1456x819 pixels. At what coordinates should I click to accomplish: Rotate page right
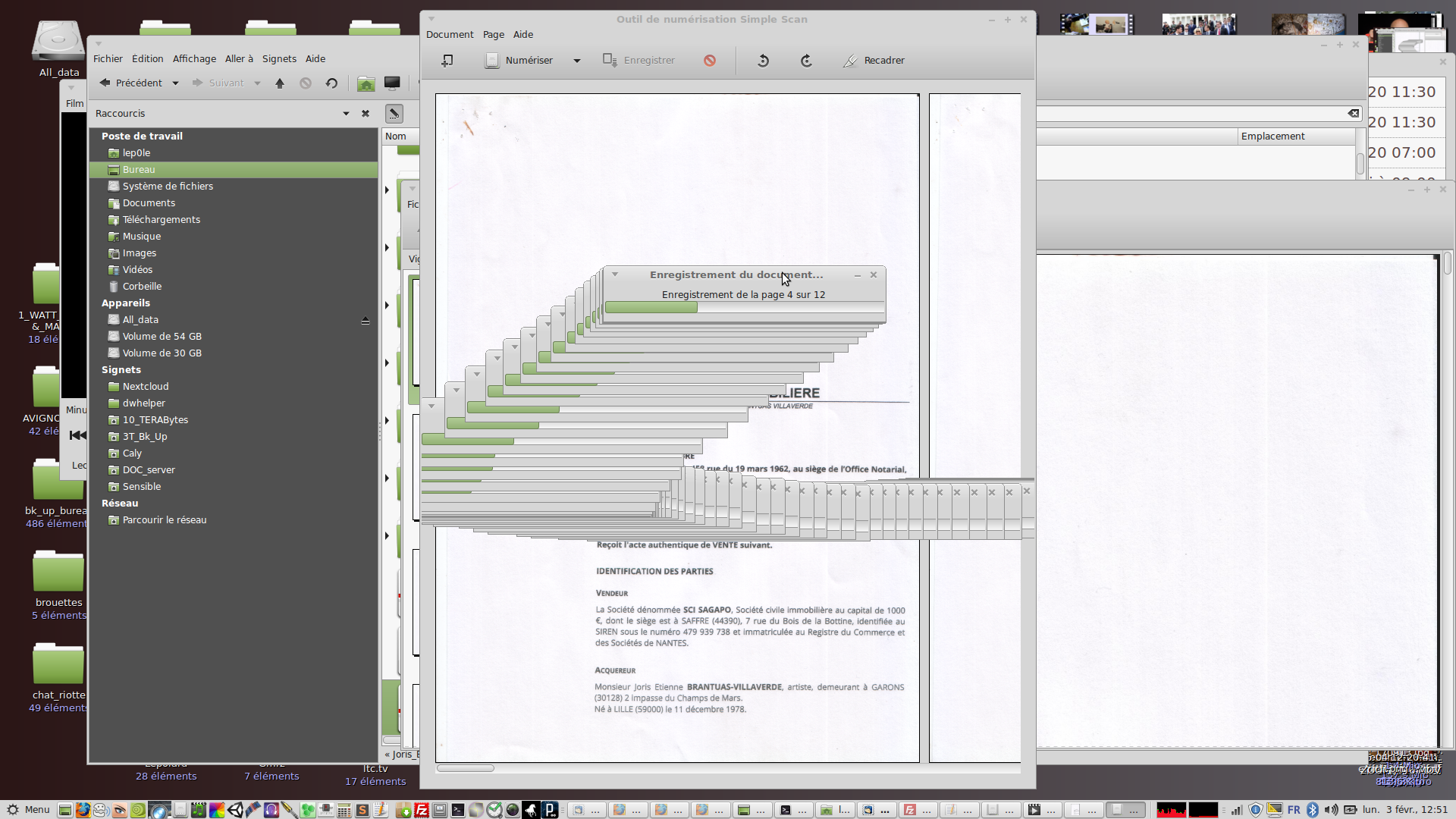pyautogui.click(x=806, y=61)
